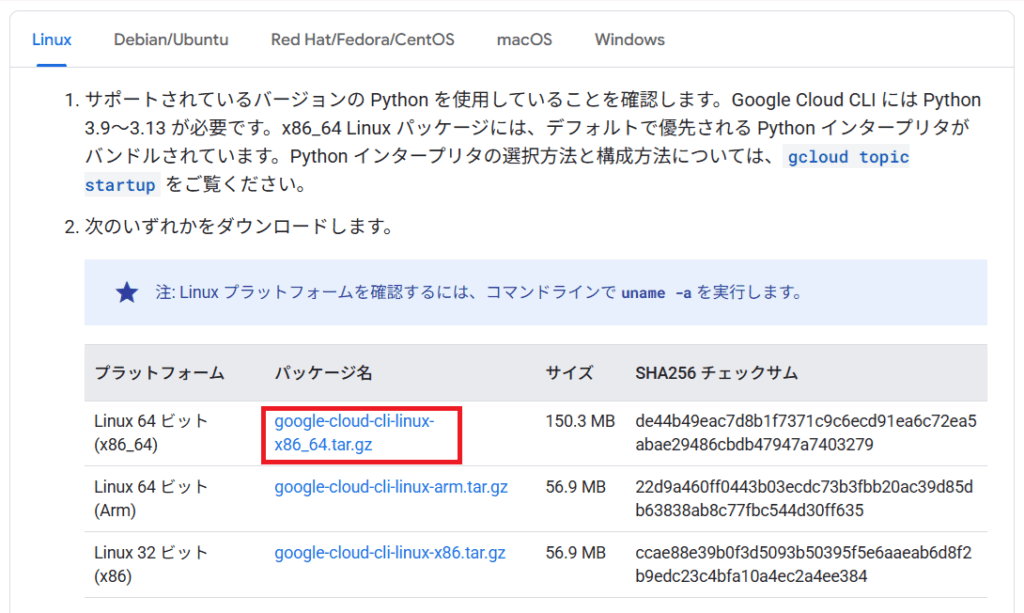This screenshot has width=1024, height=613.
Task: Download google-cloud-cli-linux-x86_64.tar.gz package
Action: point(354,433)
